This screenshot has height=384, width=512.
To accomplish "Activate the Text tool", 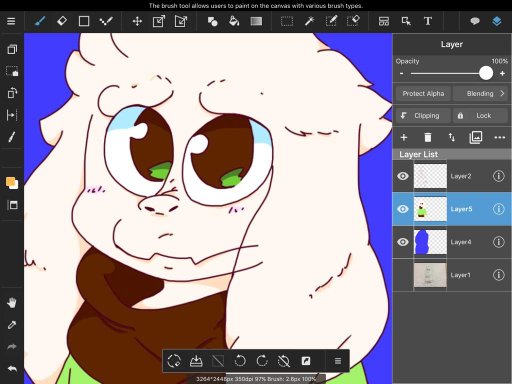I will click(x=428, y=21).
